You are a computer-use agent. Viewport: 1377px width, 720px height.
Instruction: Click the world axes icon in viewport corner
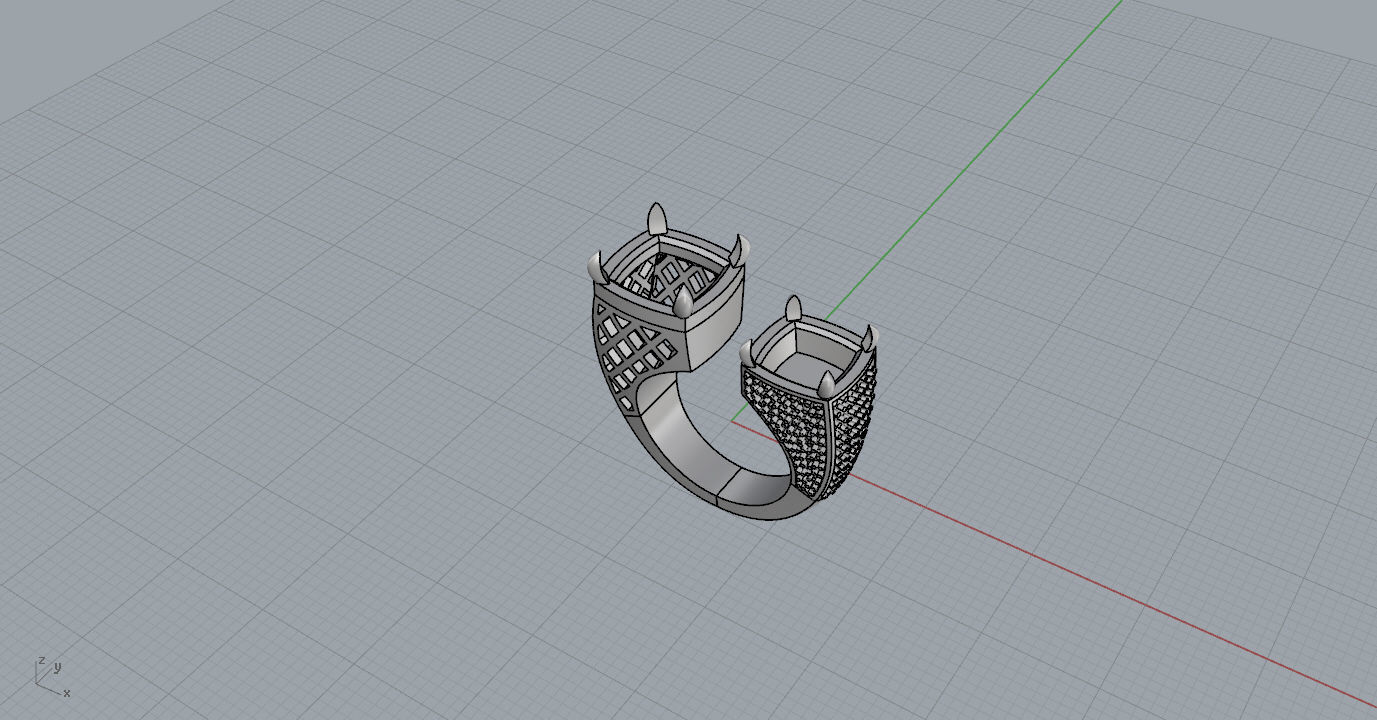pos(52,676)
